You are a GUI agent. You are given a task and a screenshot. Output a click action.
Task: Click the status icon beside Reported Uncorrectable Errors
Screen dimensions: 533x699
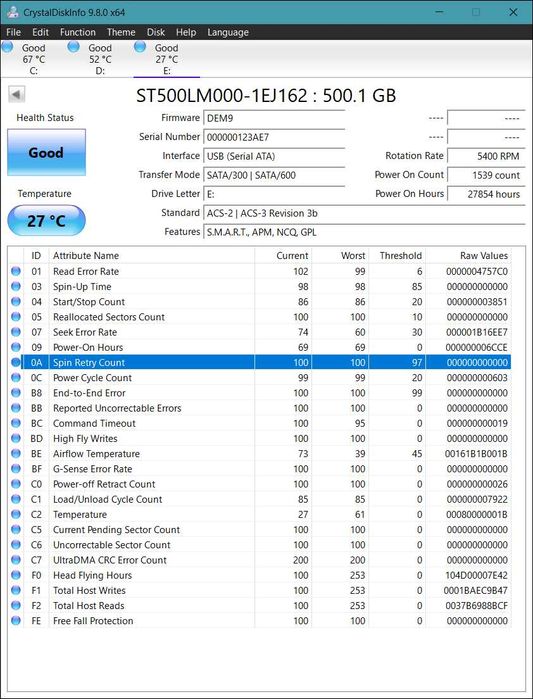[x=16, y=407]
